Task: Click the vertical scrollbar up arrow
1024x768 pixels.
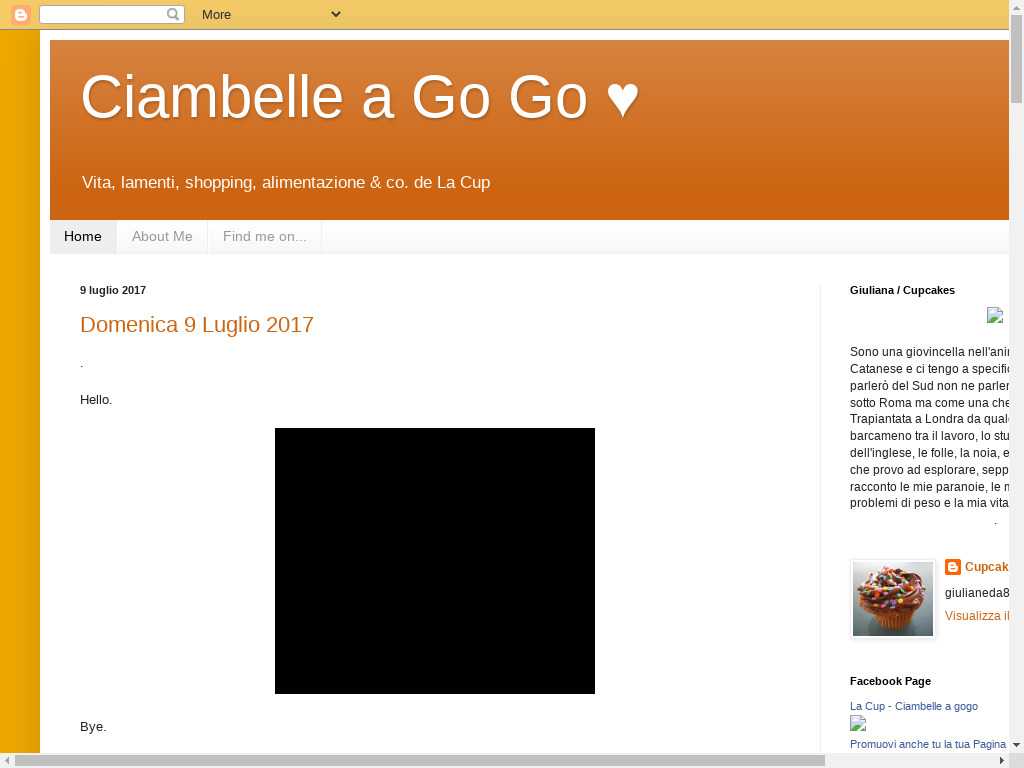Action: point(1016,7)
